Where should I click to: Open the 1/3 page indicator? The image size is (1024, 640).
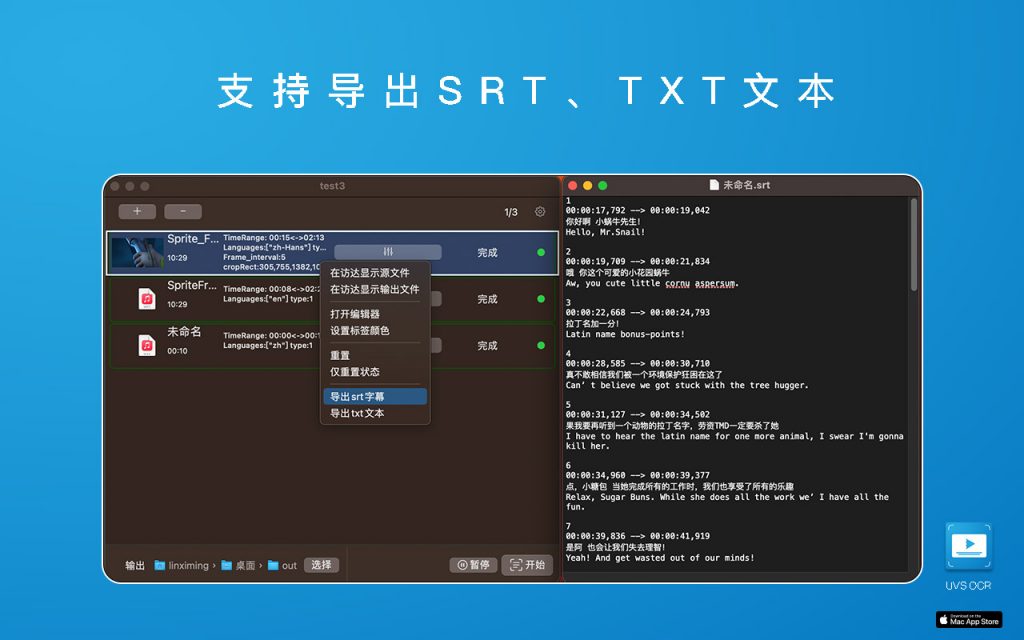[x=509, y=212]
